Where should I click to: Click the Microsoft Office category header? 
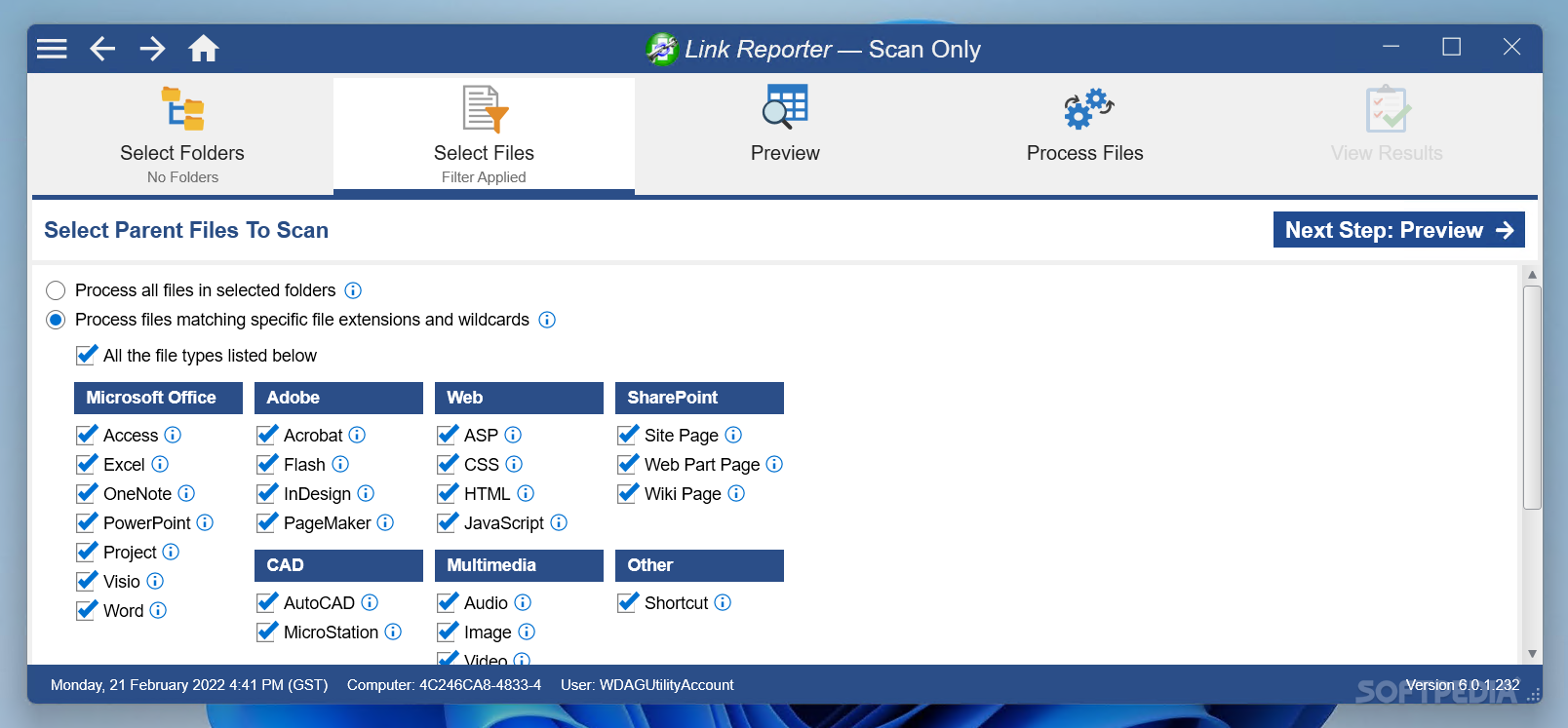[158, 398]
